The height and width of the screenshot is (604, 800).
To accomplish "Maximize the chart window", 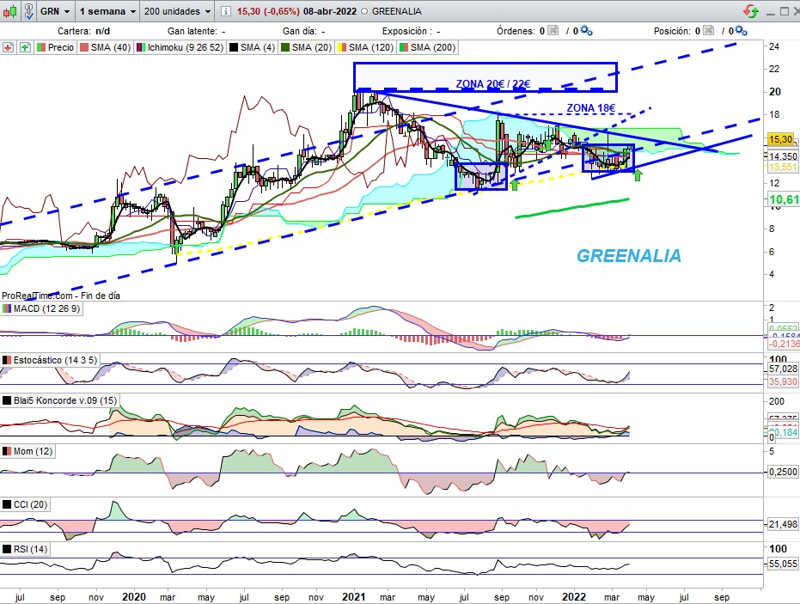I will coord(784,11).
